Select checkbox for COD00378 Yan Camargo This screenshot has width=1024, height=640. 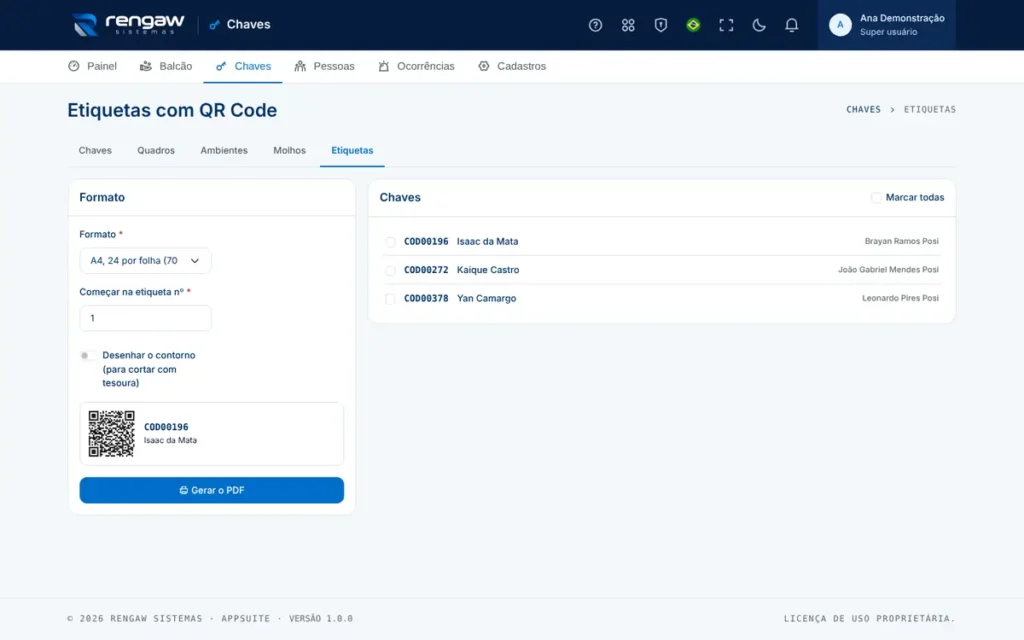(390, 298)
